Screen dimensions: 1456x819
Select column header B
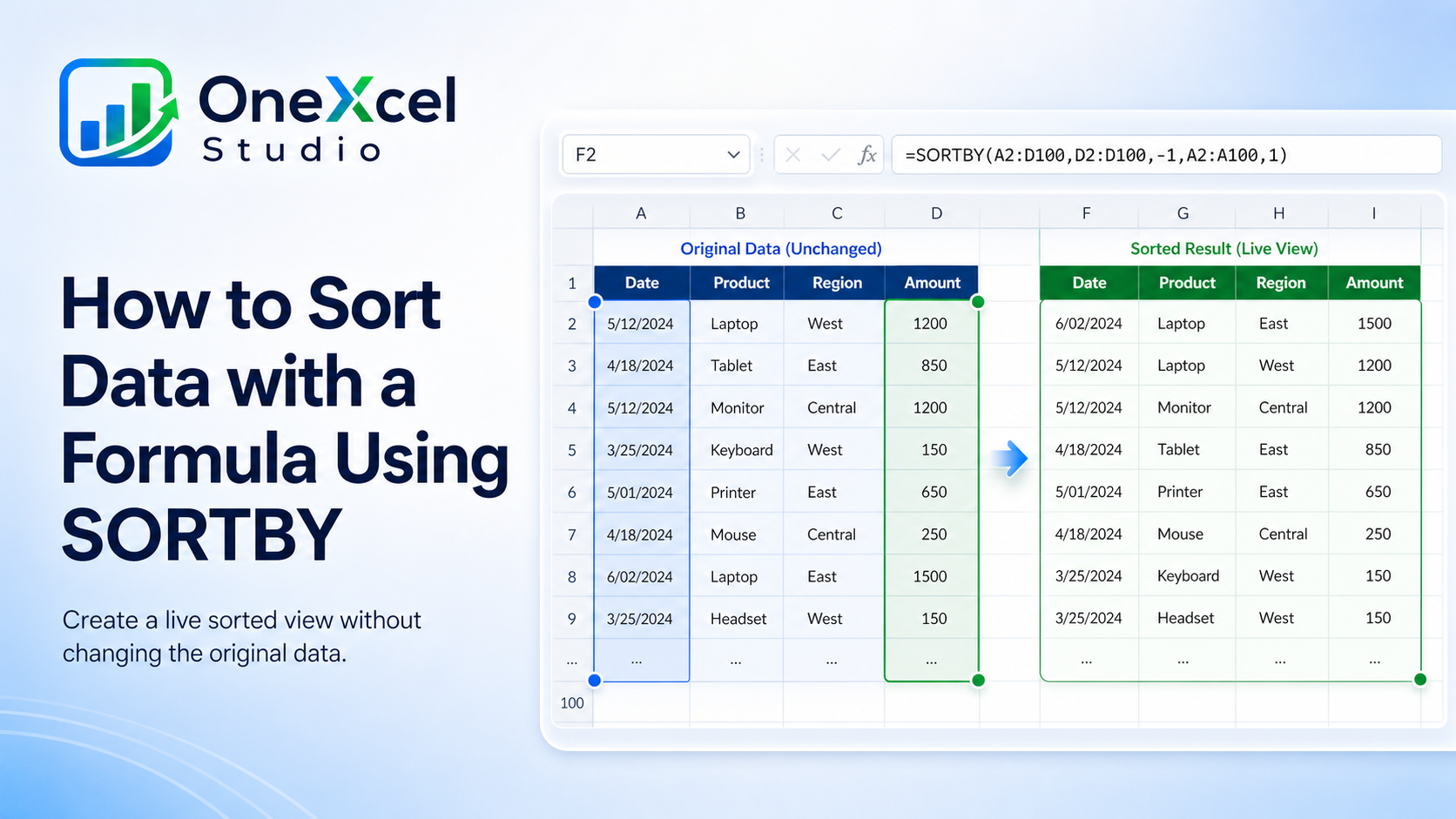pyautogui.click(x=740, y=213)
